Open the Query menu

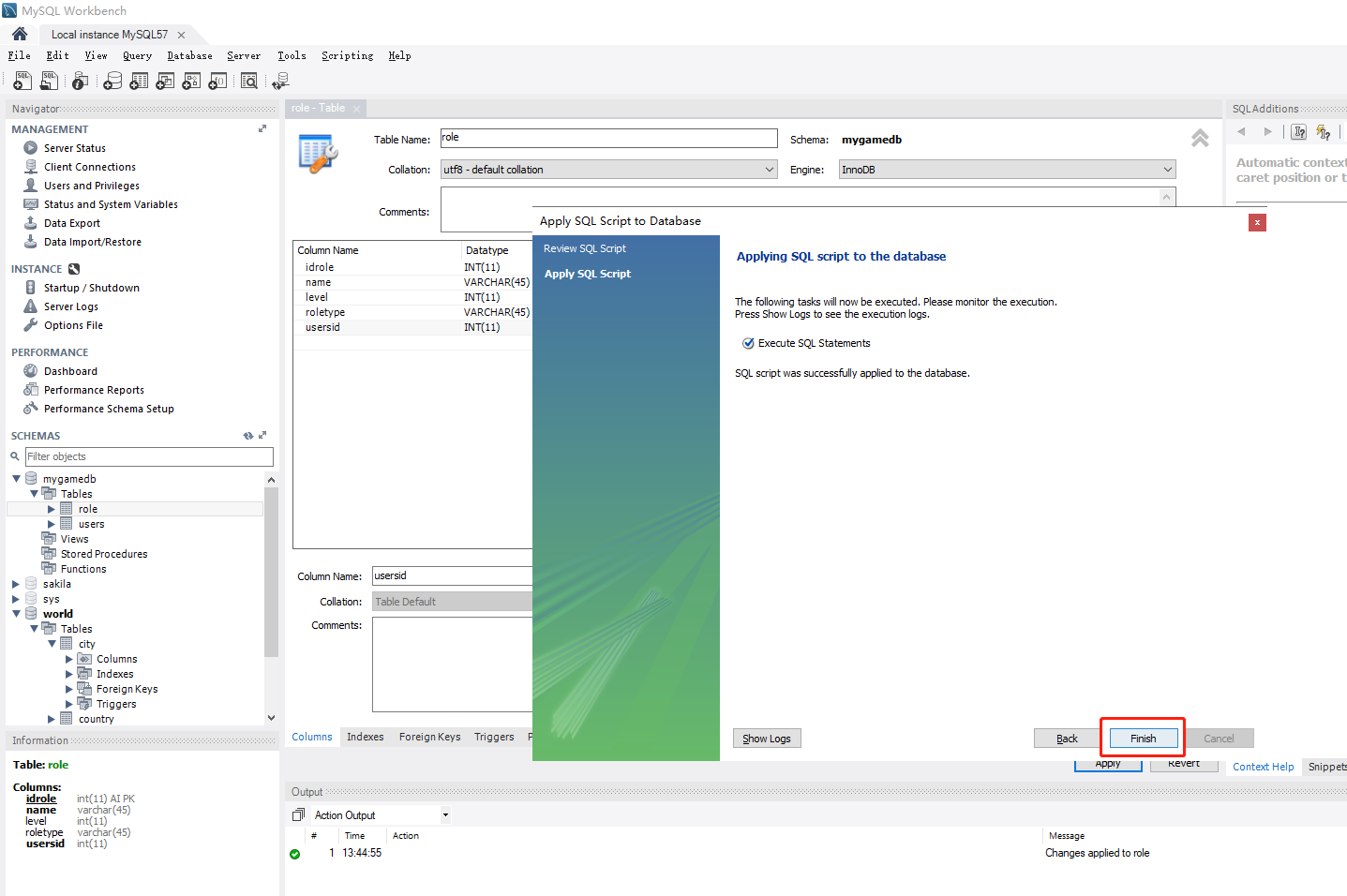[x=137, y=56]
